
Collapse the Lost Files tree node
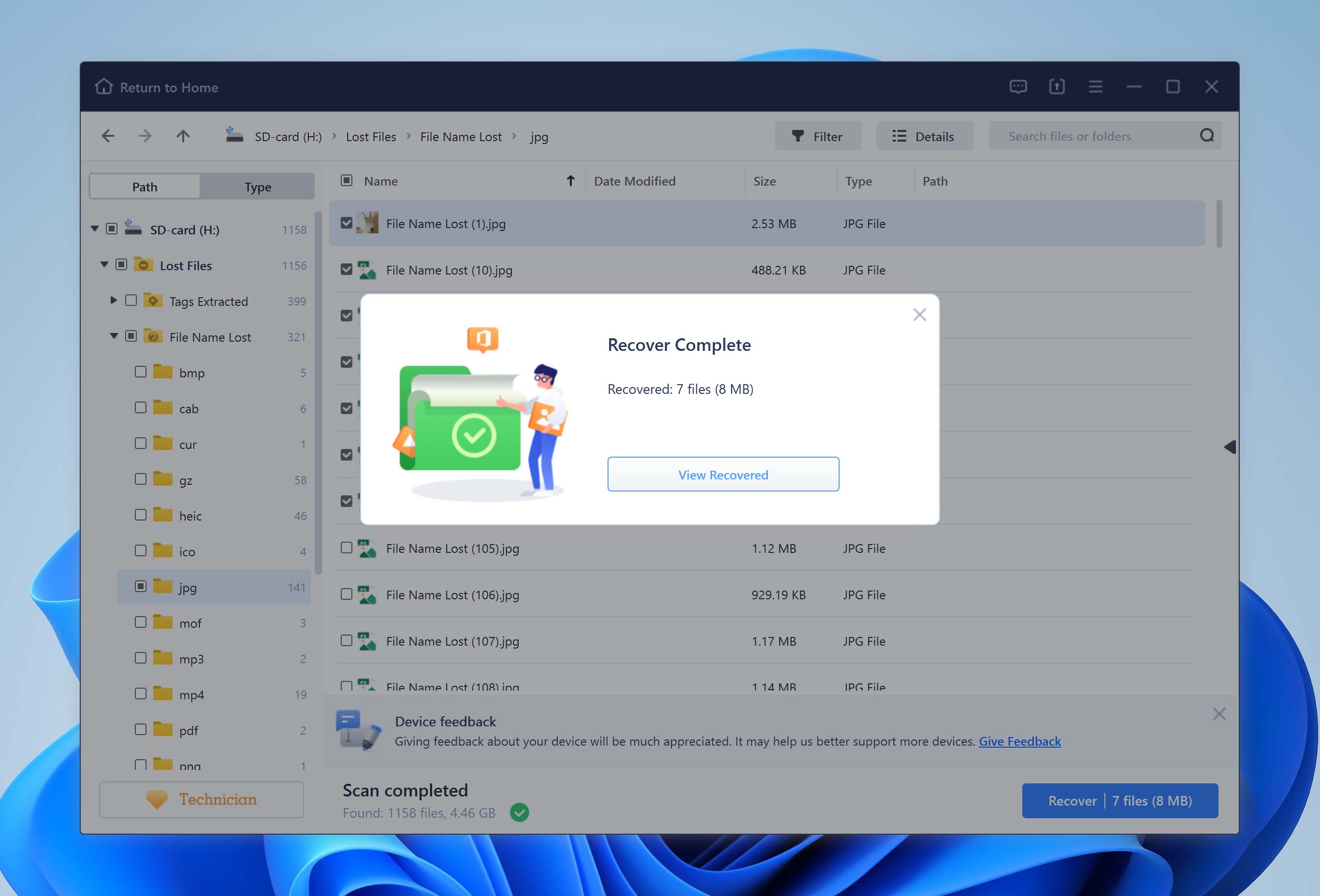(x=104, y=265)
